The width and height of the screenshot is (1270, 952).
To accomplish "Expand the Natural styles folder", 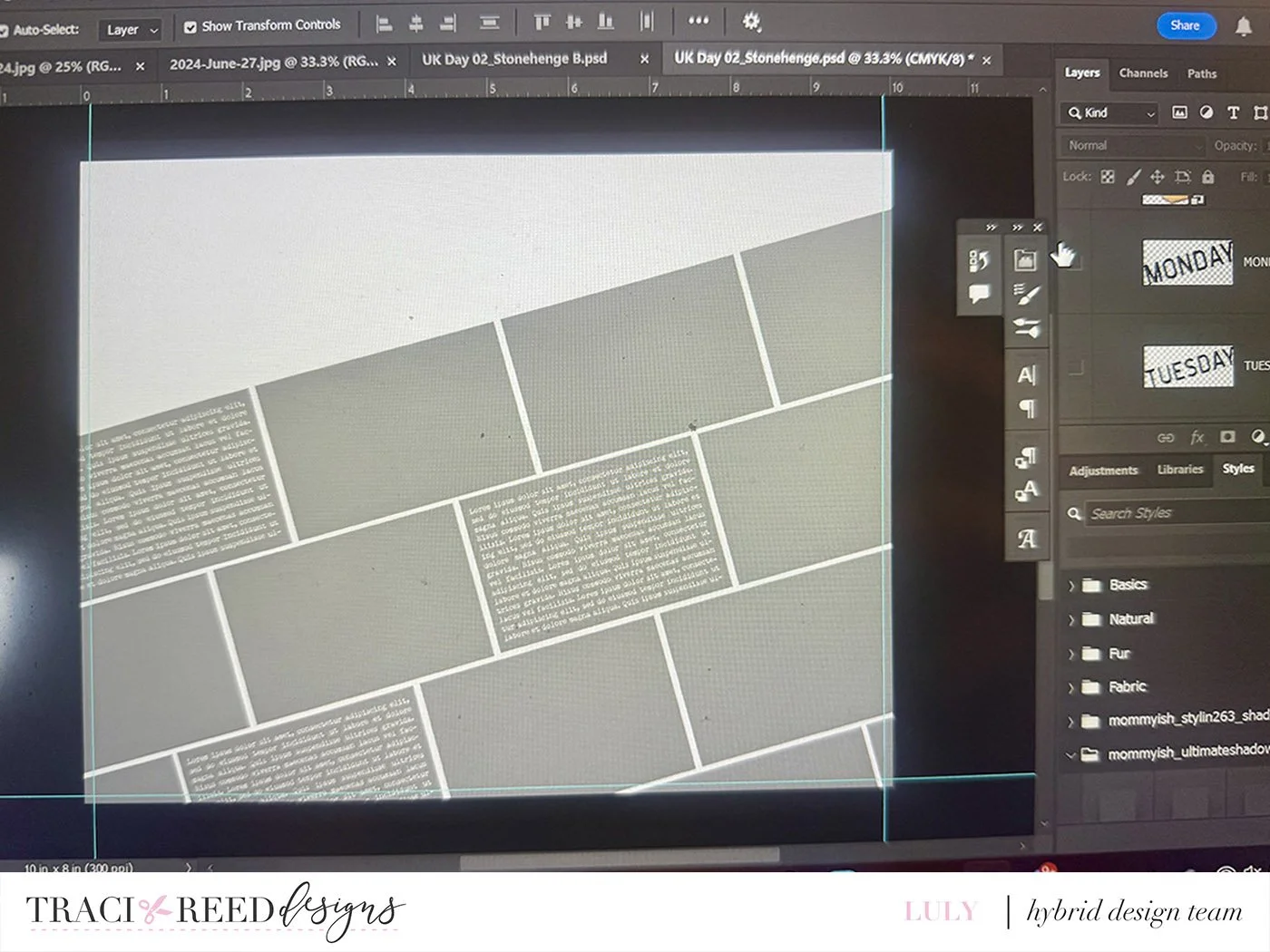I will point(1071,621).
